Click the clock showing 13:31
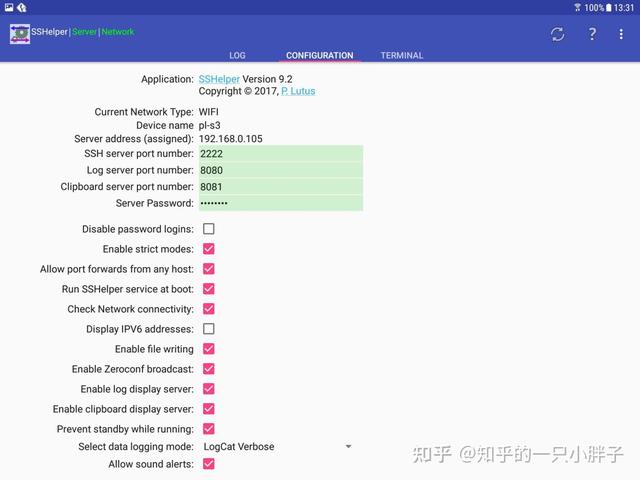Screen dimensions: 640x480 click(x=624, y=7)
